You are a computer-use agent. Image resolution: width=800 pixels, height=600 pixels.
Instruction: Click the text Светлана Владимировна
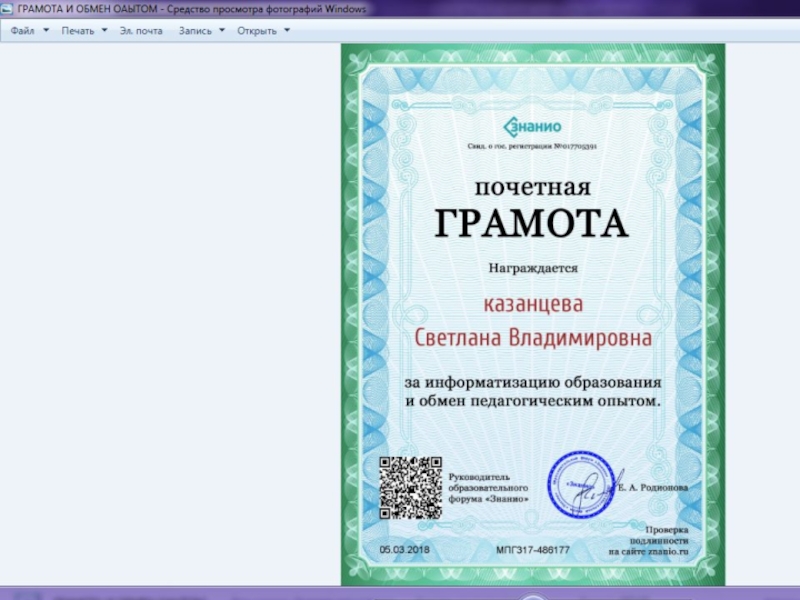point(533,338)
